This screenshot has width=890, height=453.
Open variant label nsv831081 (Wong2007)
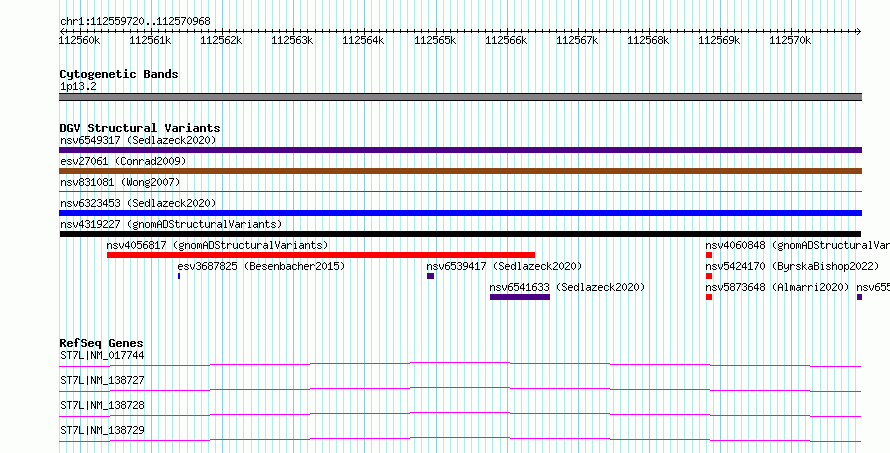120,182
